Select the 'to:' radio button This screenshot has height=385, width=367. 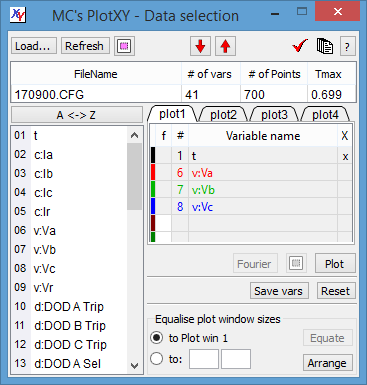(x=156, y=359)
